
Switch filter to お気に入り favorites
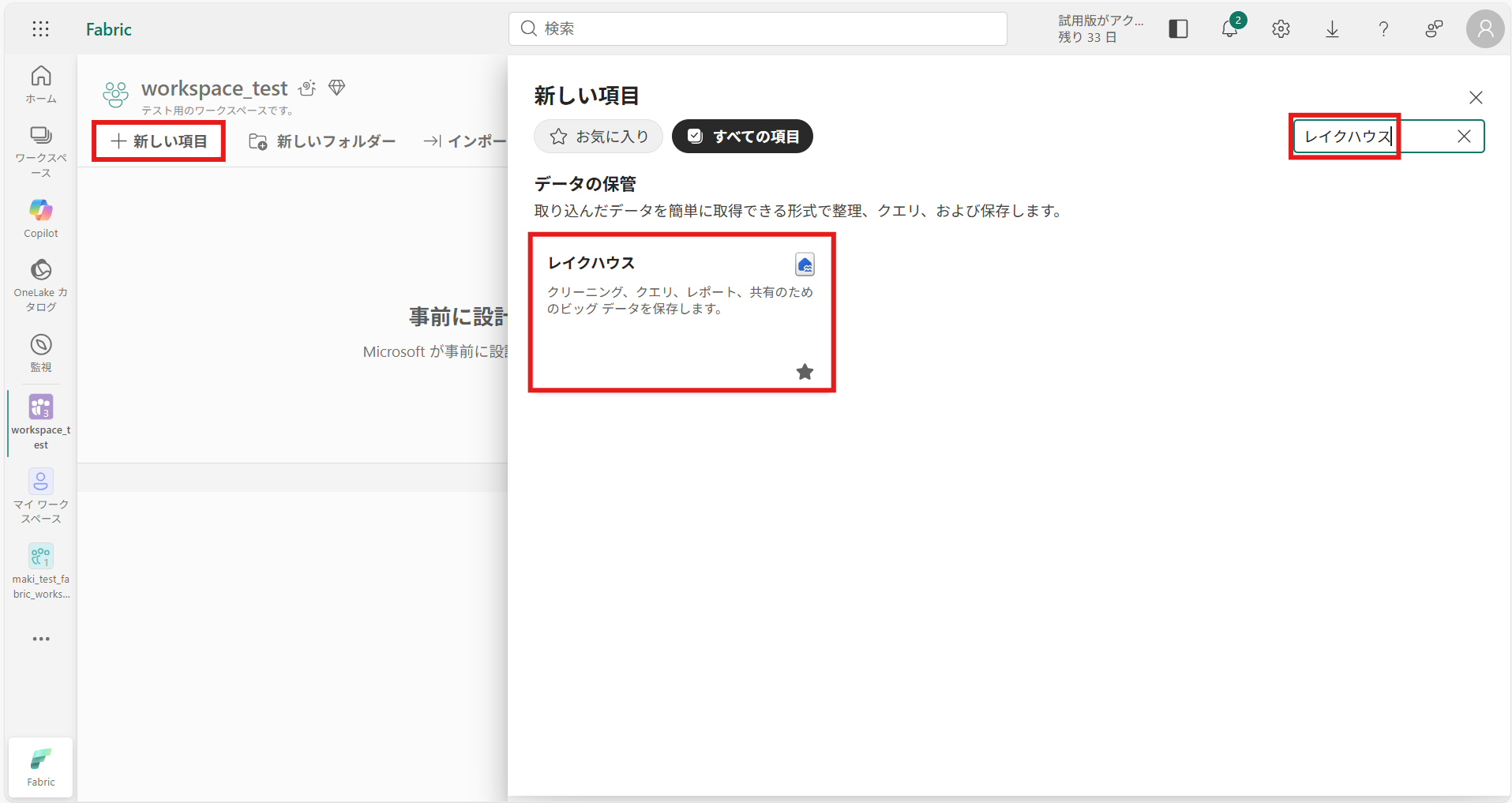coord(598,137)
